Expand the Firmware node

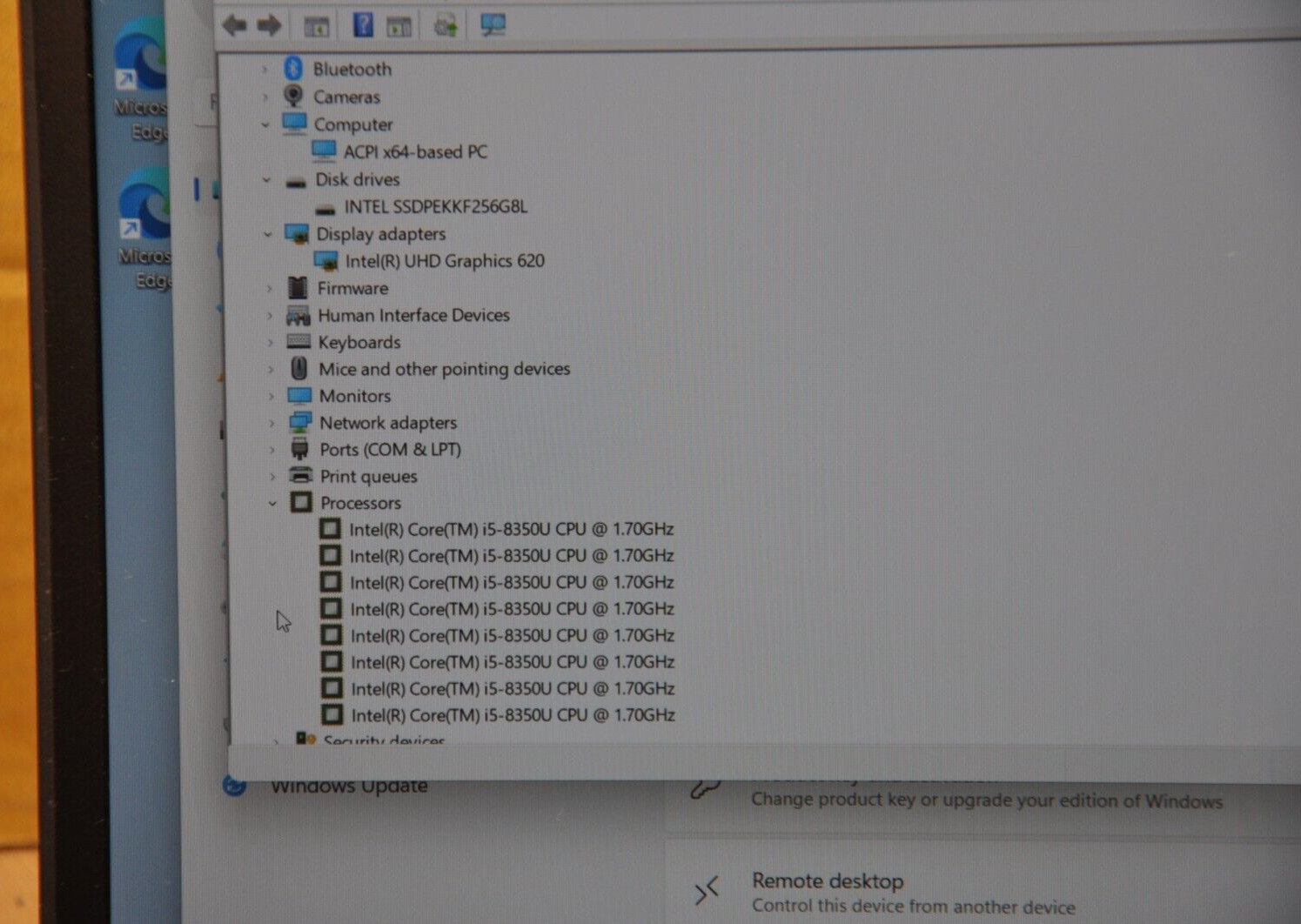click(x=269, y=288)
